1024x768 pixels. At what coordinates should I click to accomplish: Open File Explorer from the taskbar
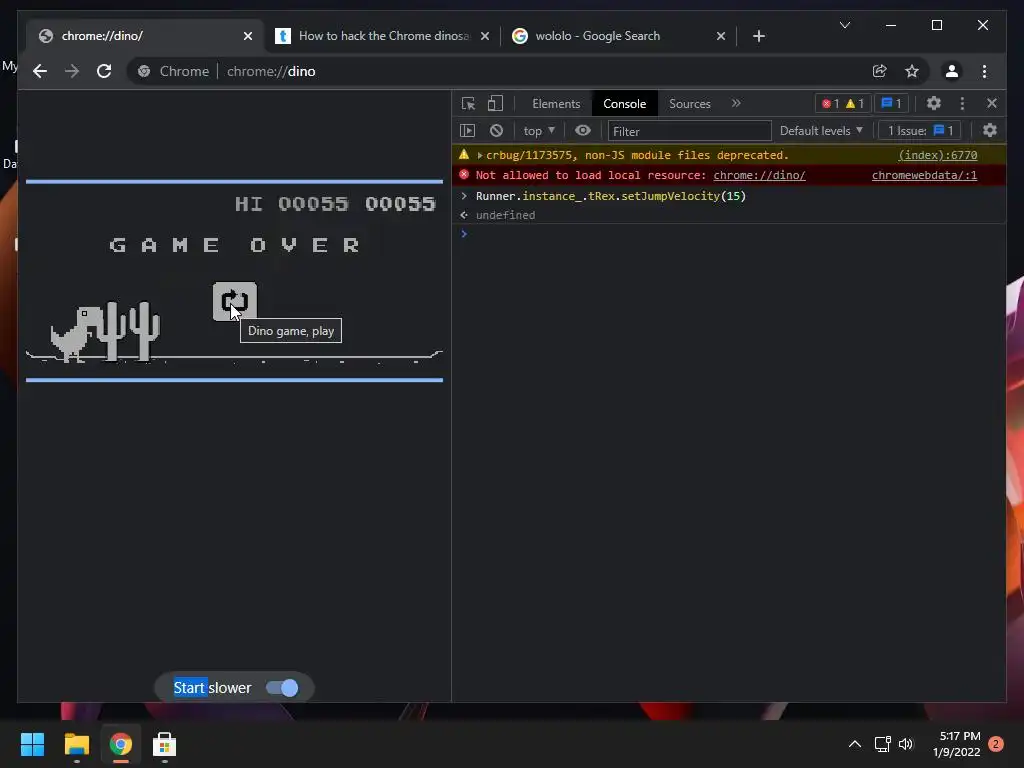click(x=76, y=744)
